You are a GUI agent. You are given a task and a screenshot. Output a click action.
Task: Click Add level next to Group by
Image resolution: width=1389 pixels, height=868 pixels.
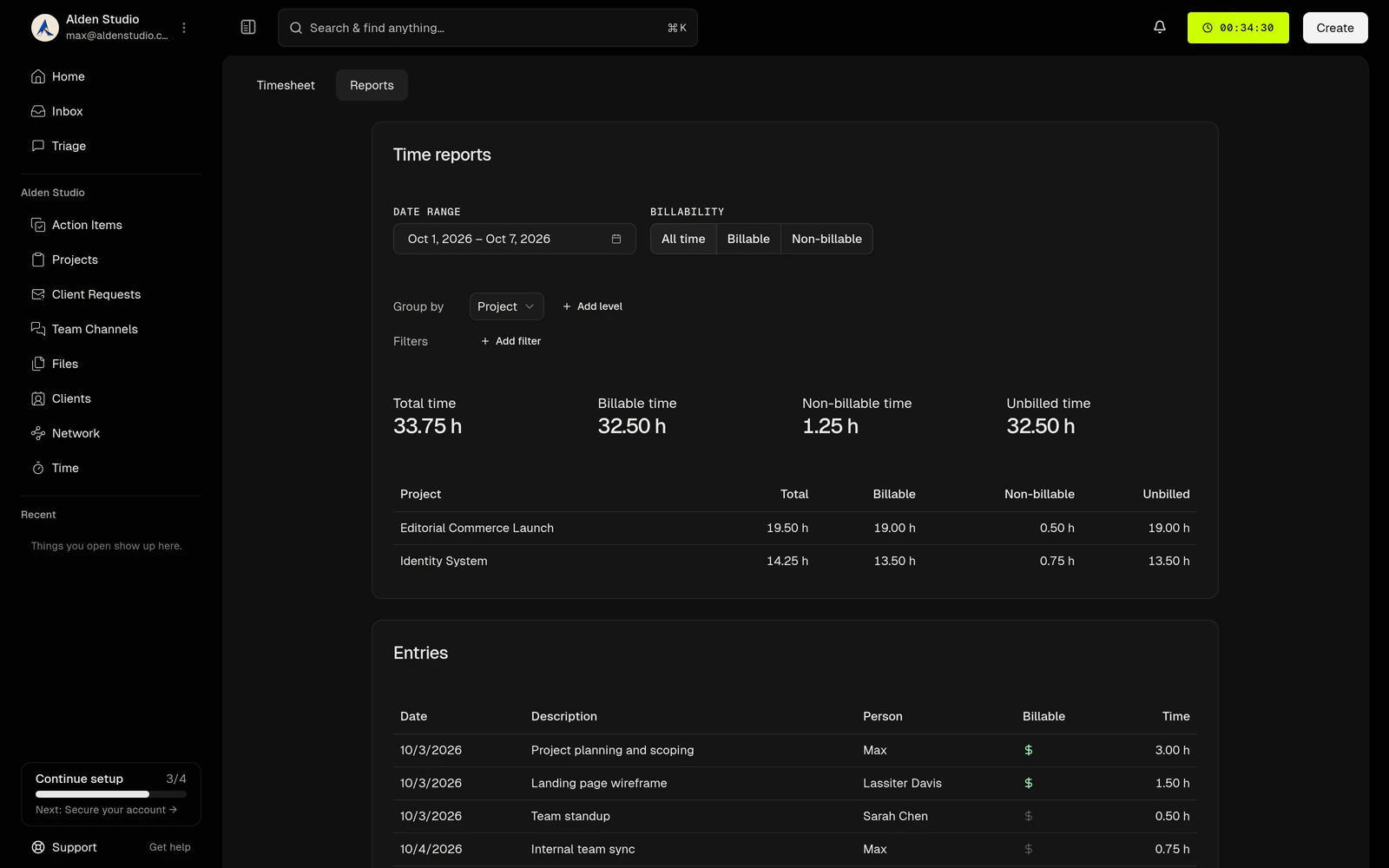click(592, 306)
